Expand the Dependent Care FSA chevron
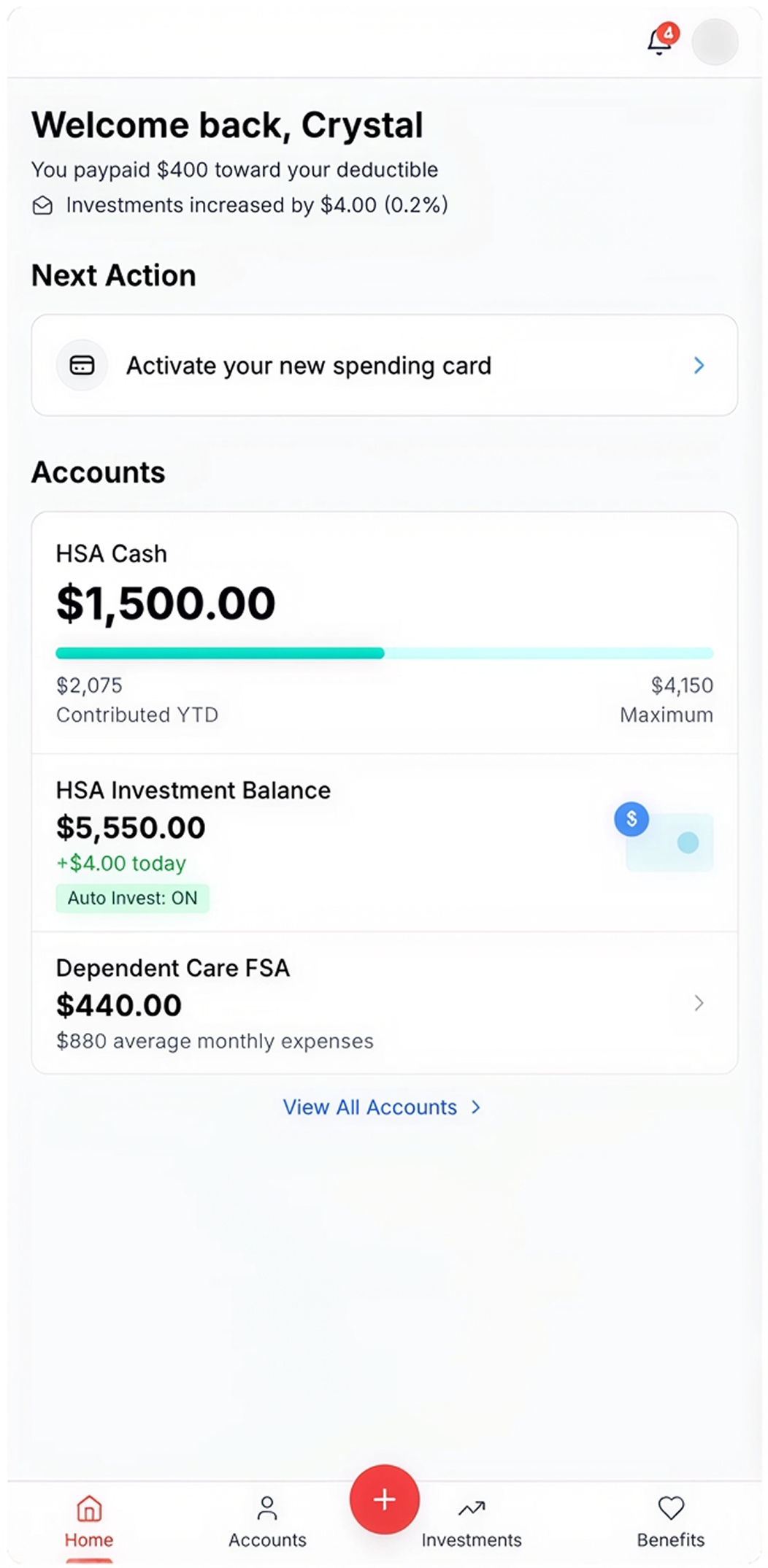Image resolution: width=768 pixels, height=1568 pixels. click(x=699, y=1003)
